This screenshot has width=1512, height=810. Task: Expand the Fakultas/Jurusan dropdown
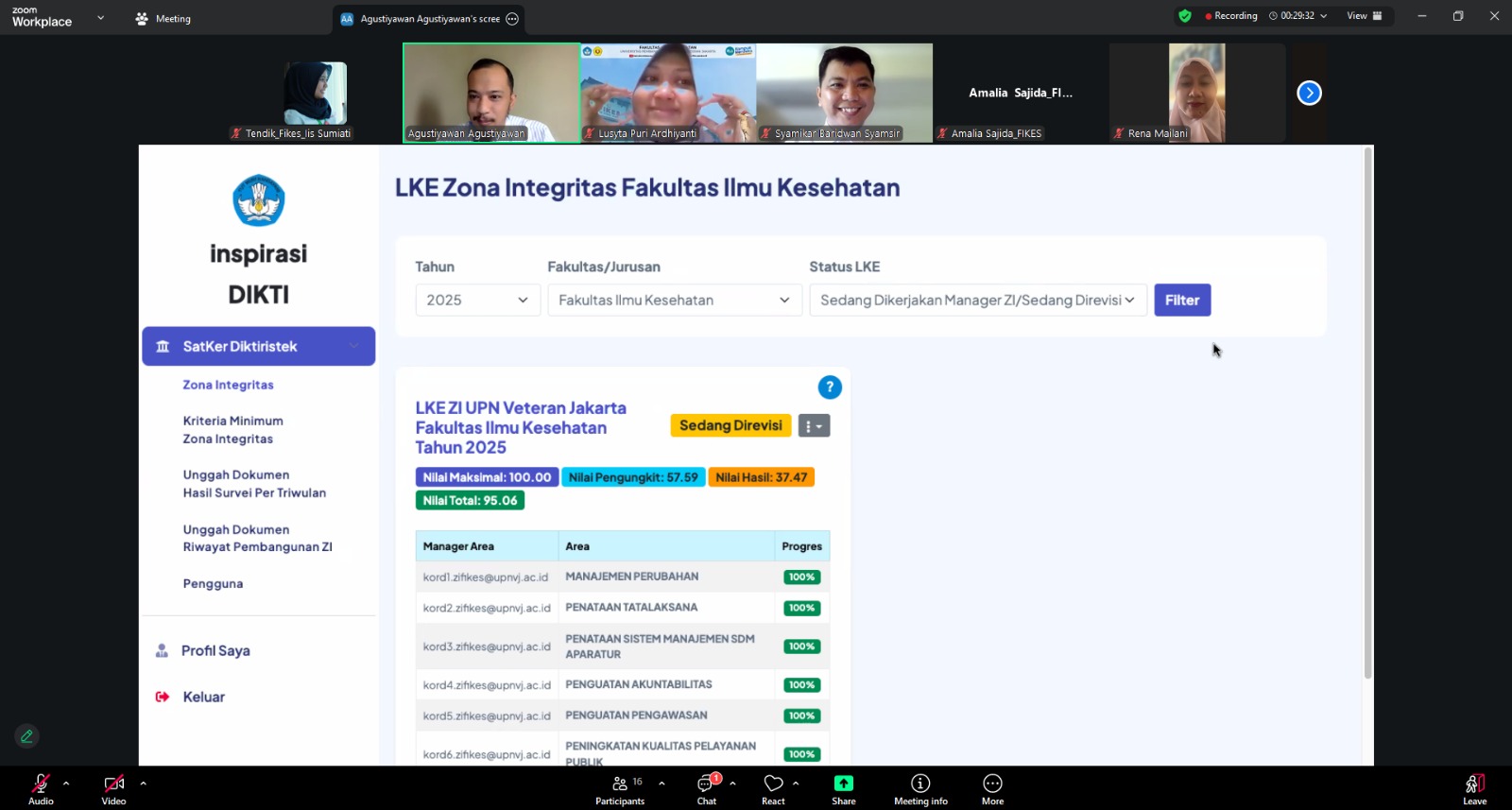tap(674, 301)
